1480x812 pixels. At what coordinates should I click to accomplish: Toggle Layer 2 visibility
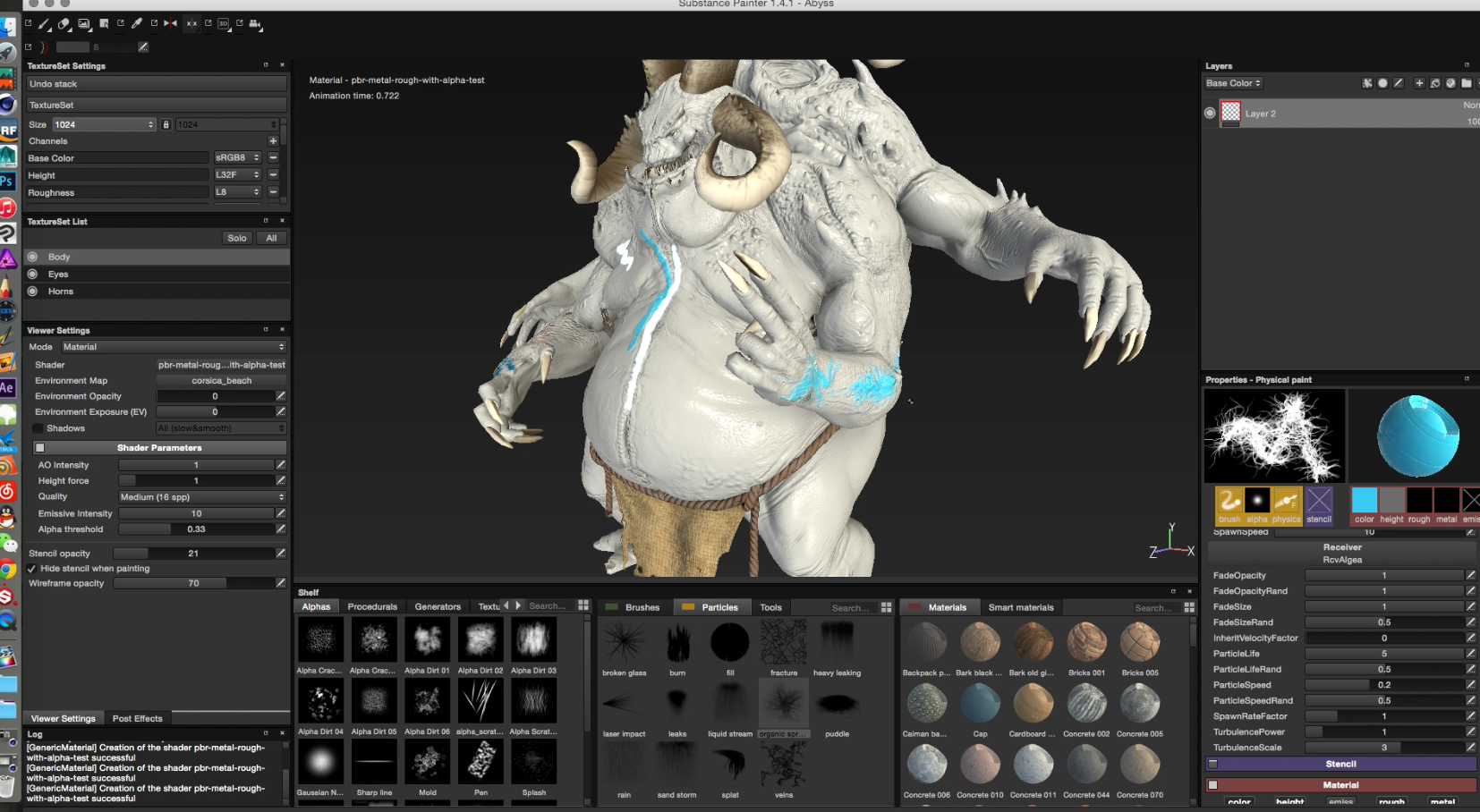tap(1210, 113)
